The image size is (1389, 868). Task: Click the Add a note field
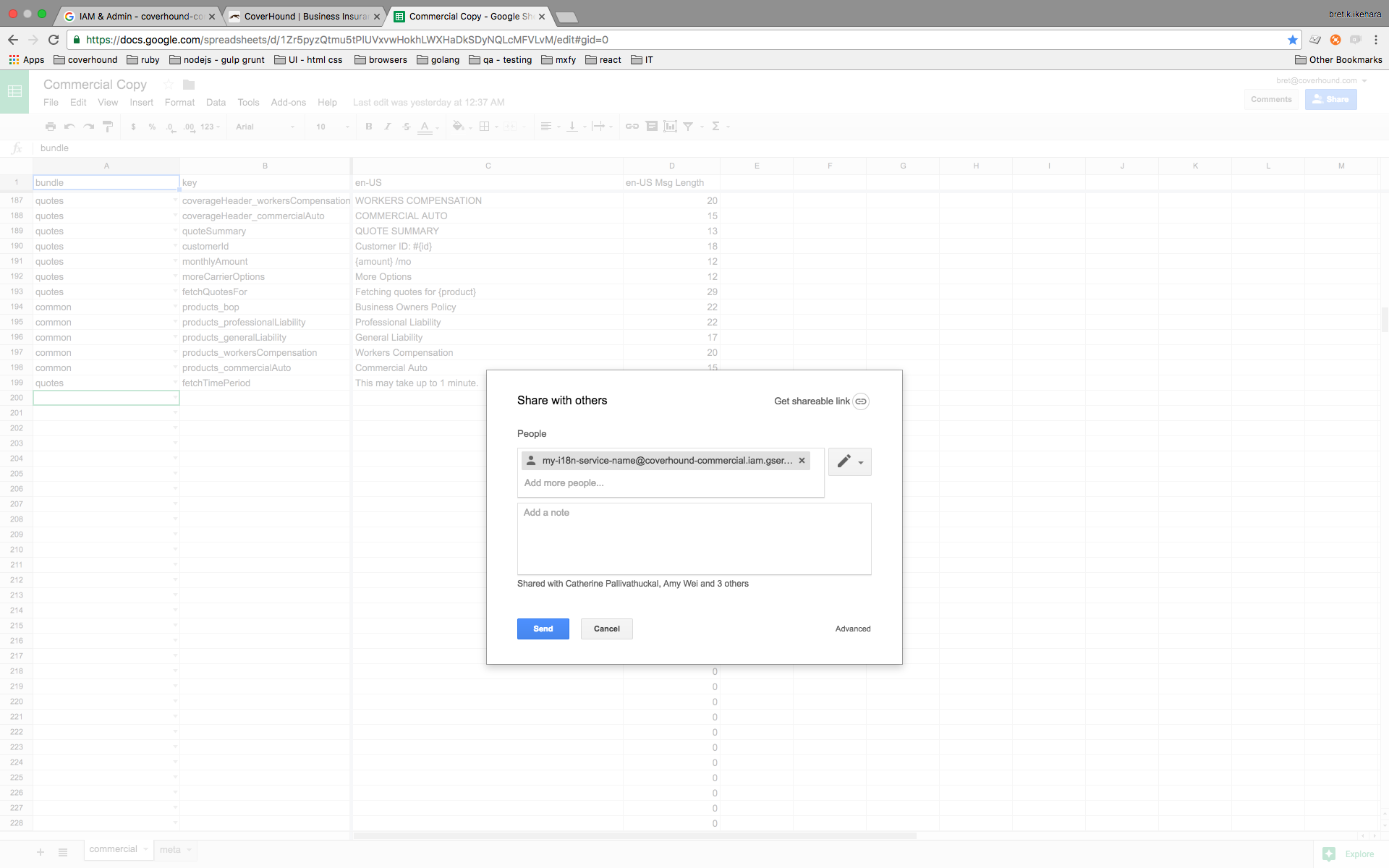693,539
